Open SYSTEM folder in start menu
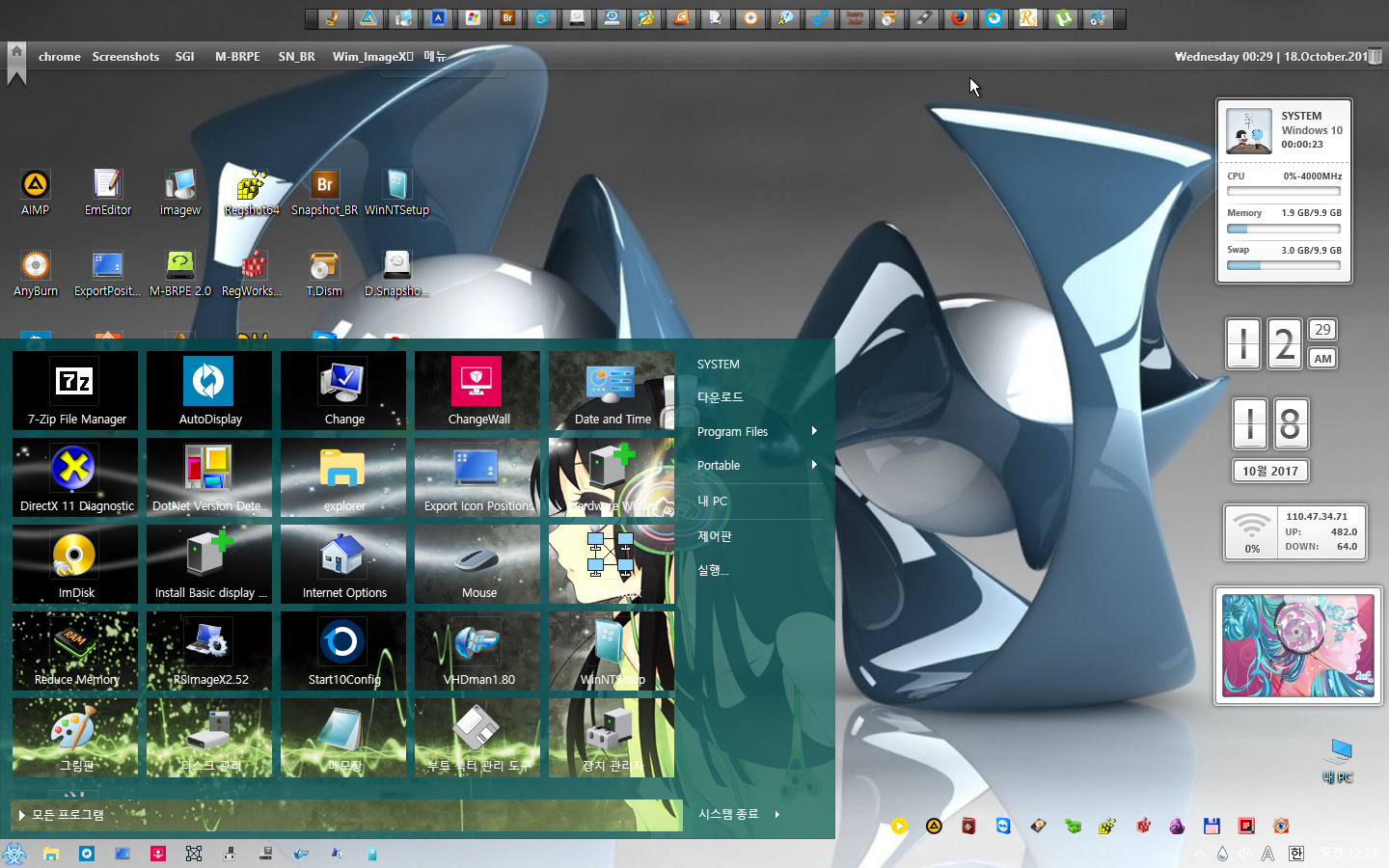The image size is (1389, 868). [x=719, y=365]
